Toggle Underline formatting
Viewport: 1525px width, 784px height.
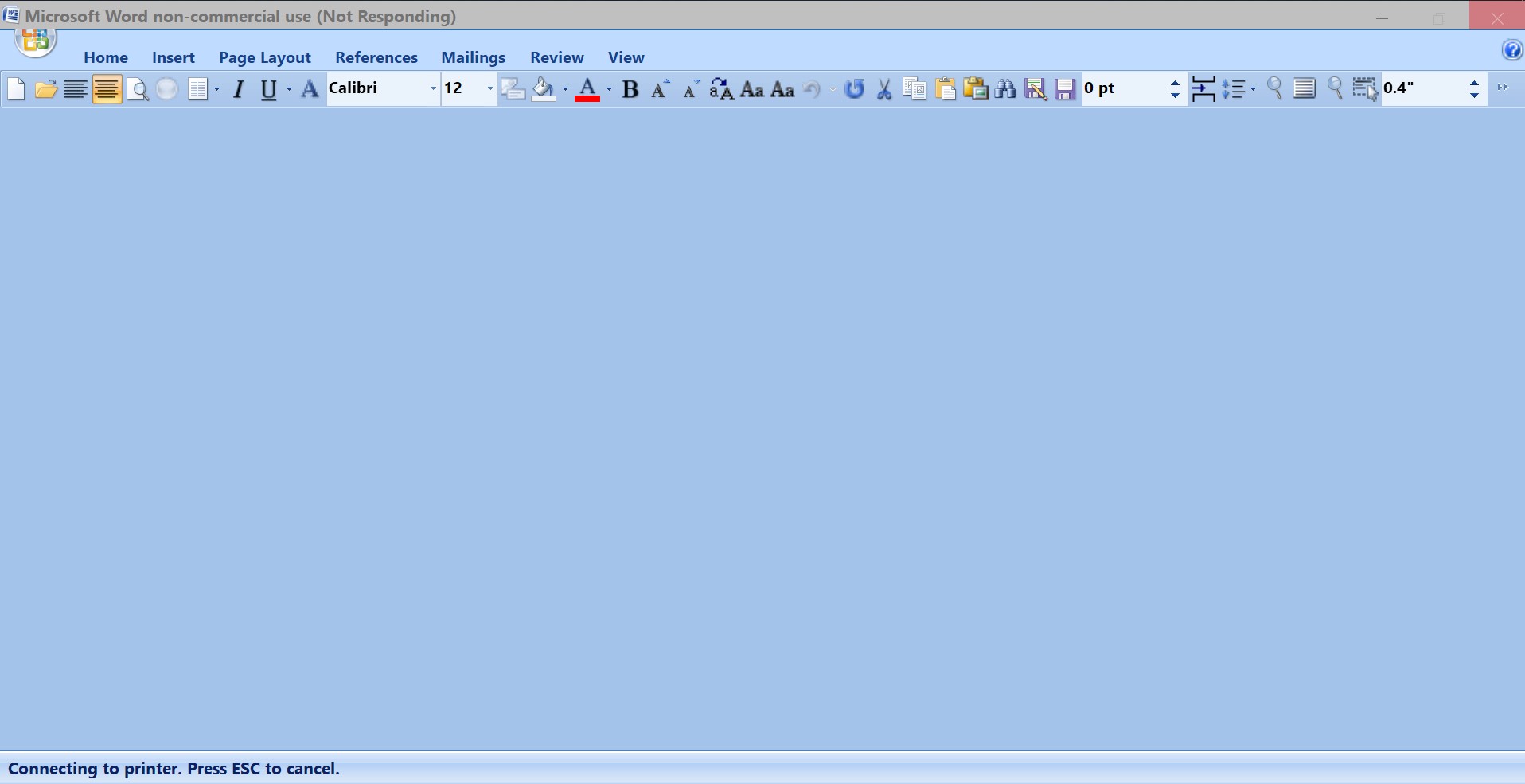269,89
